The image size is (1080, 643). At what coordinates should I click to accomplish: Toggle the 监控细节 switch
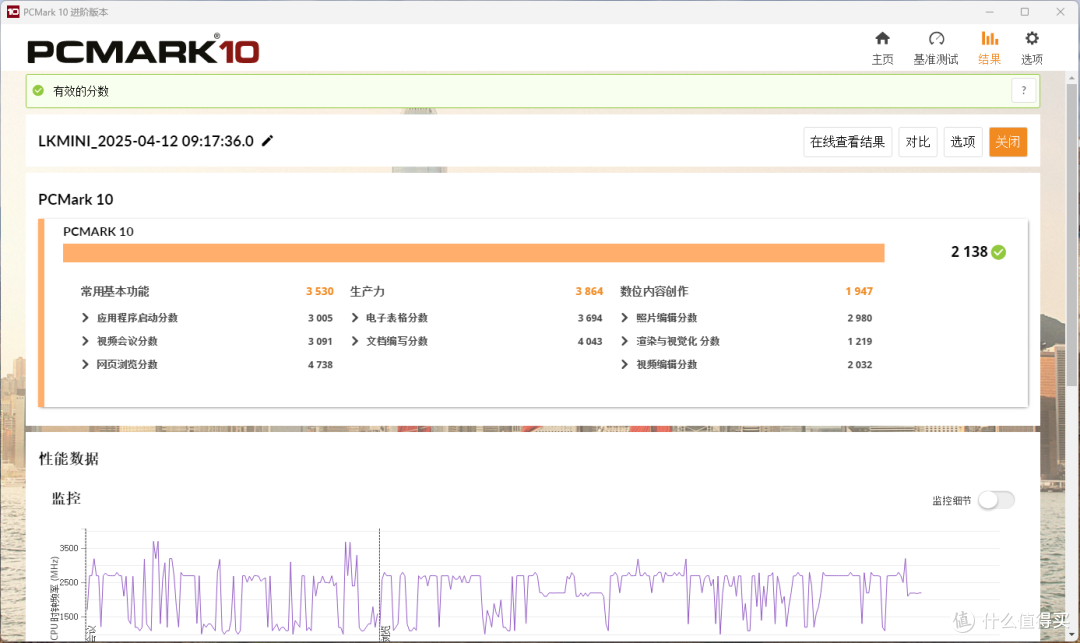[x=996, y=500]
